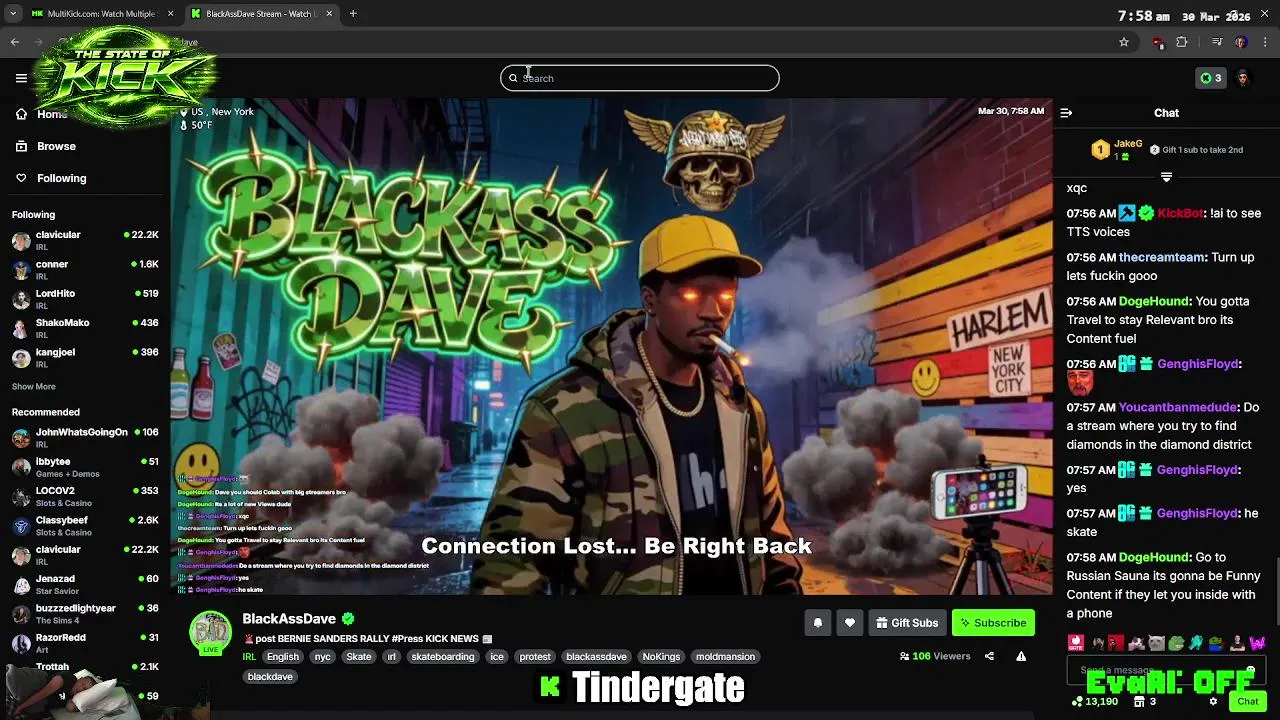Viewport: 1280px width, 720px height.
Task: Click thecreamteam username in chat
Action: [x=1162, y=257]
